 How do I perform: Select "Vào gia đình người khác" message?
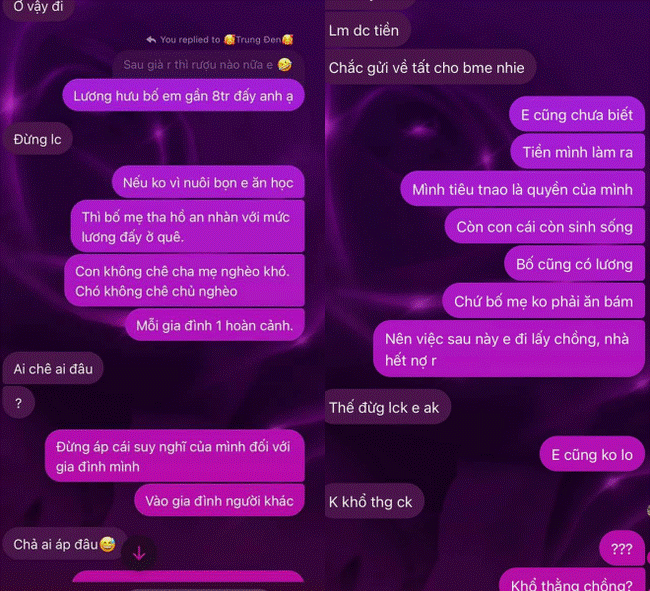click(x=219, y=501)
